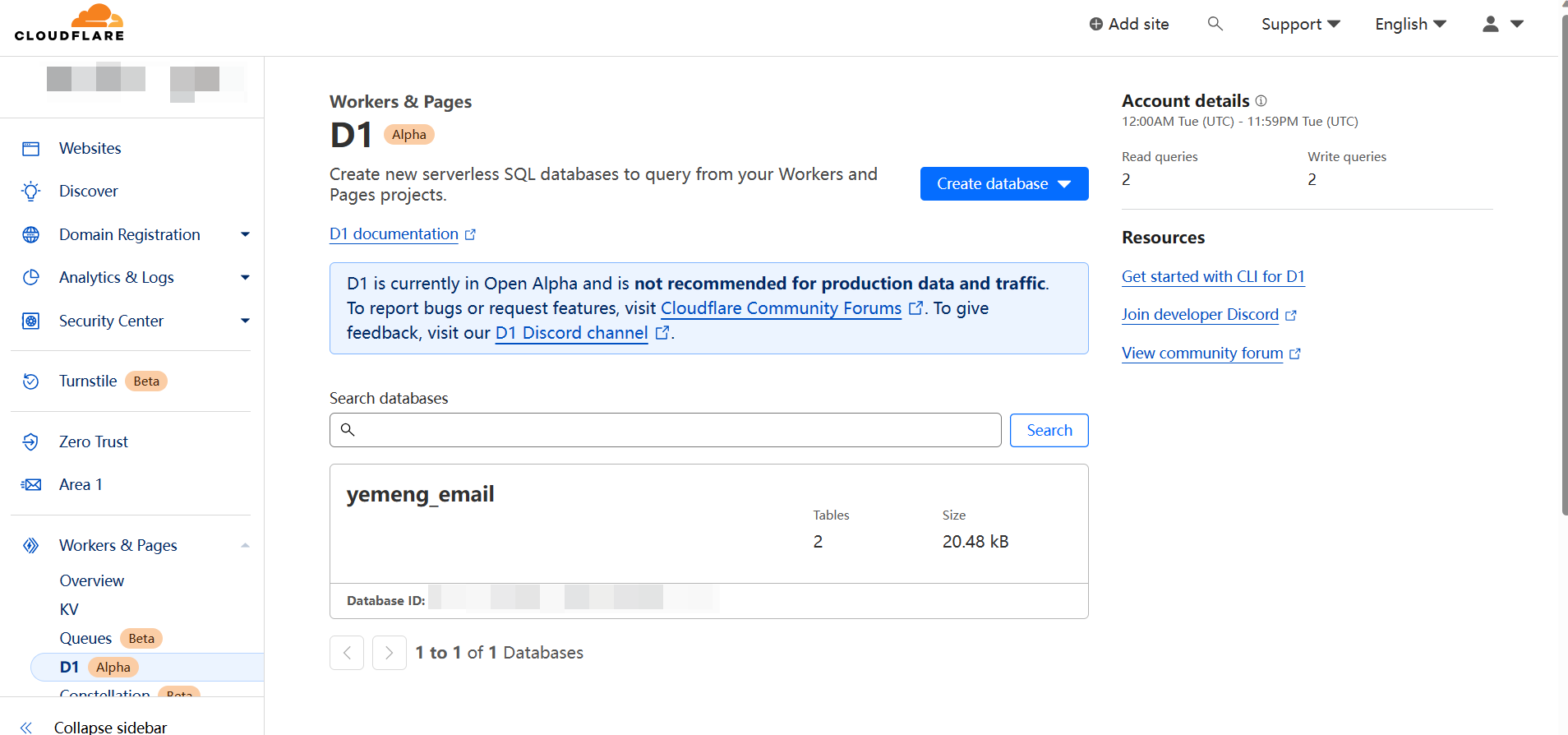Click the Zero Trust sidebar icon
Image resolution: width=1568 pixels, height=735 pixels.
coord(31,442)
